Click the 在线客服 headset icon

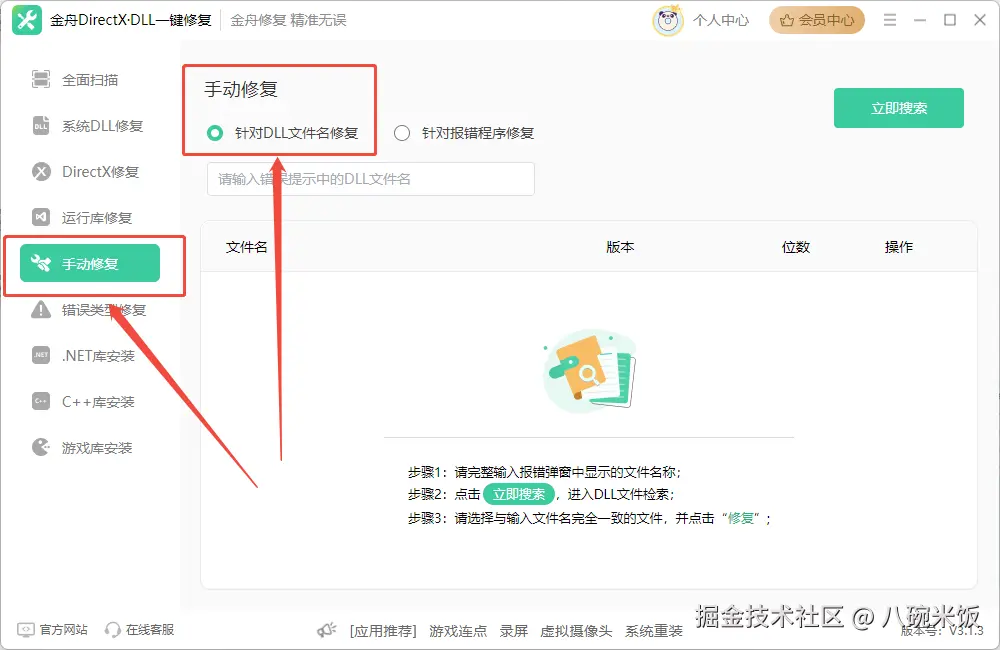[112, 630]
